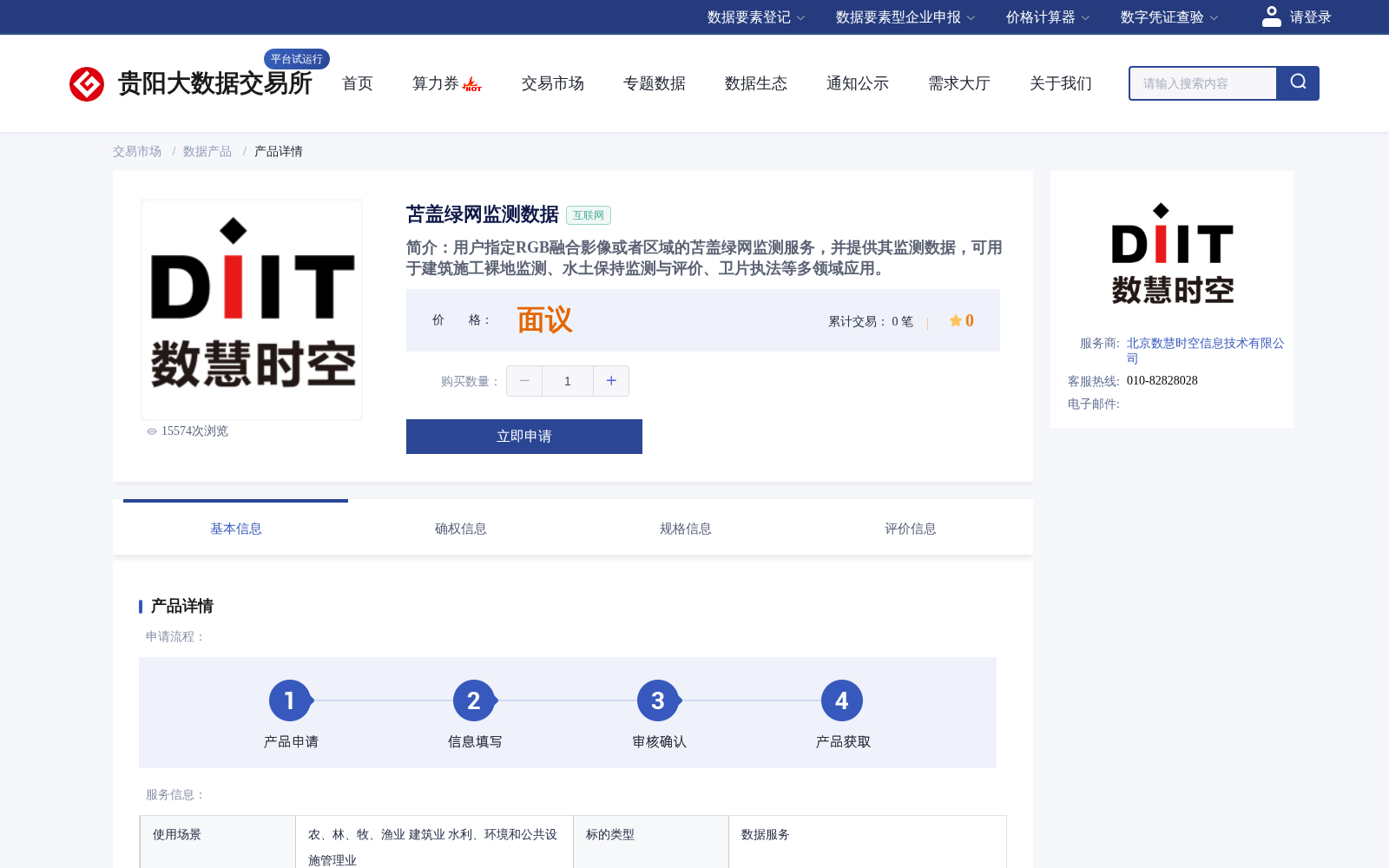
Task: Click the 平台试运行 badge
Action: (x=297, y=59)
